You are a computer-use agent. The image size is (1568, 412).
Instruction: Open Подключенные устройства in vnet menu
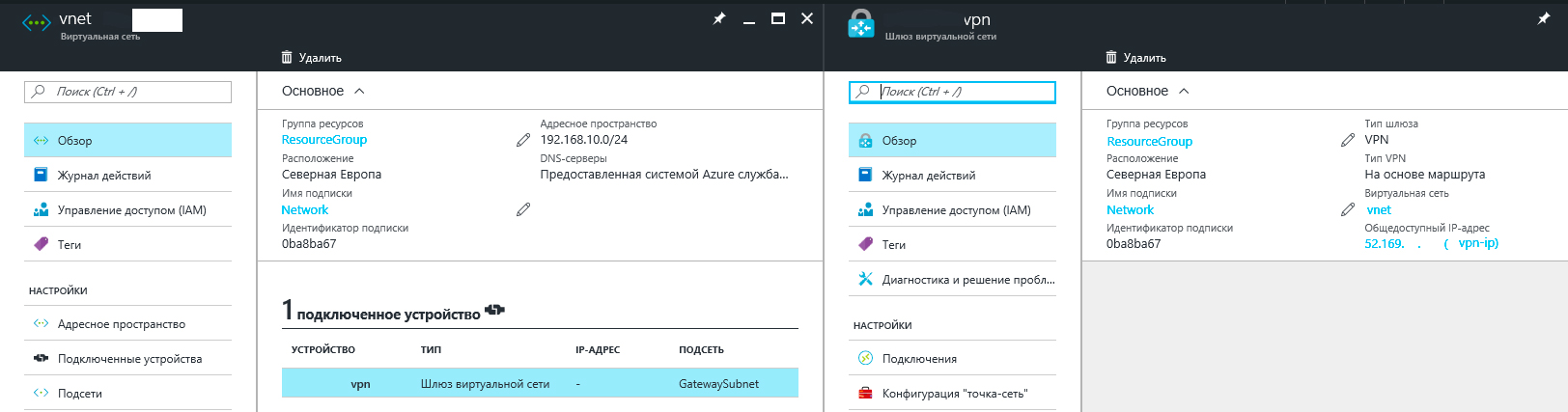(x=129, y=359)
